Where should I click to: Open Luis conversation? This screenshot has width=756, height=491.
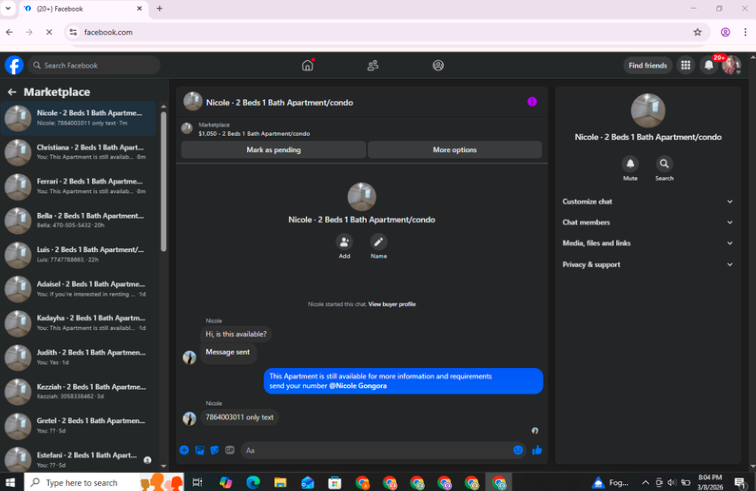point(79,255)
